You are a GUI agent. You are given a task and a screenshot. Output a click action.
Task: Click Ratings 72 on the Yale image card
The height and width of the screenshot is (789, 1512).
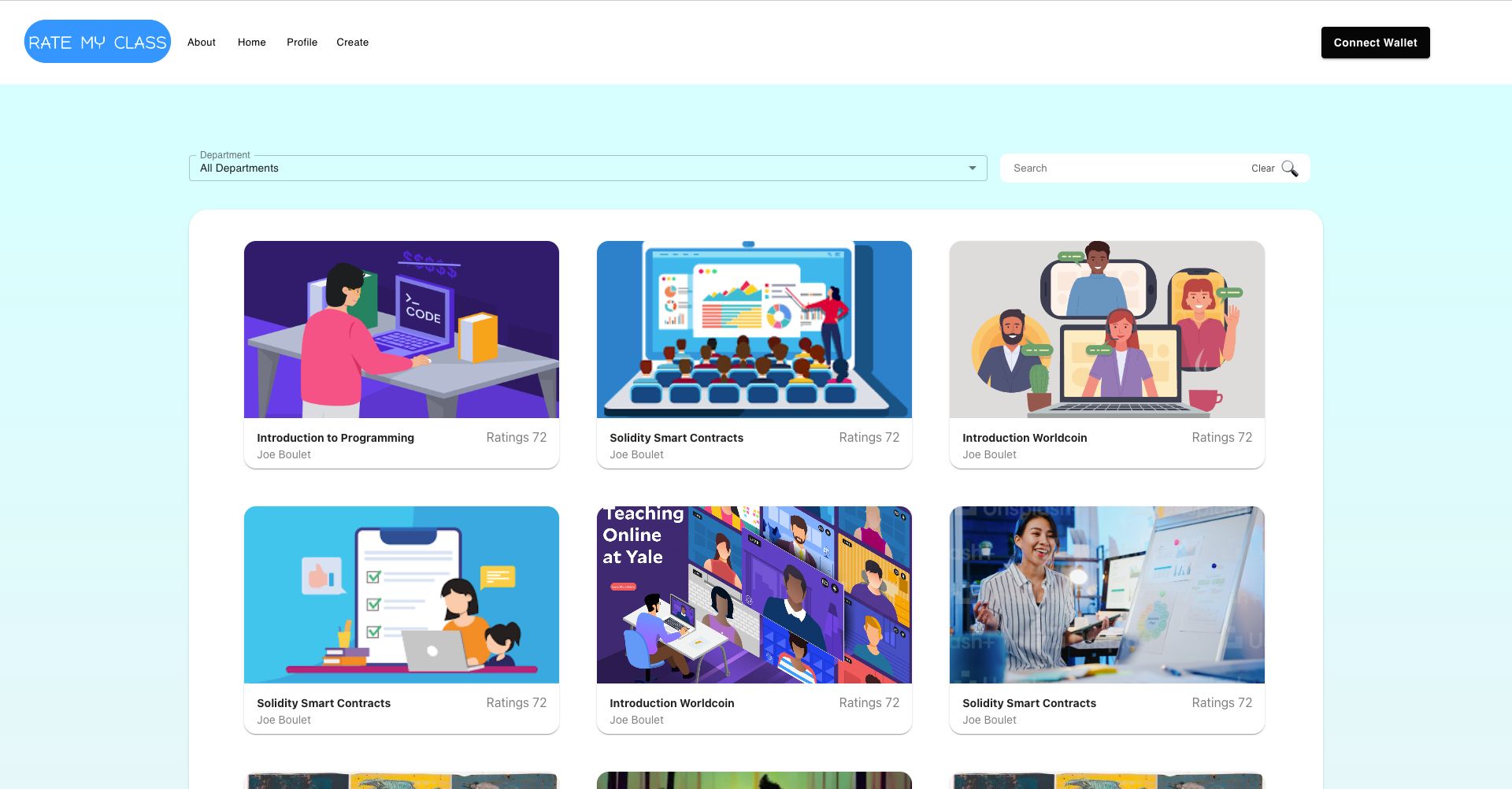[869, 702]
